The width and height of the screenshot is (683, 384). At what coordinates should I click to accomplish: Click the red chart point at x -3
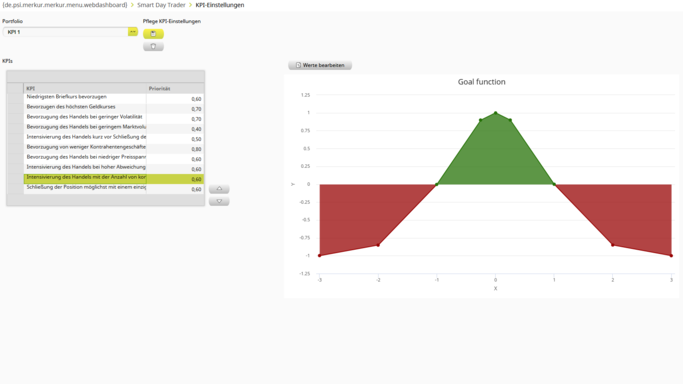click(x=320, y=256)
